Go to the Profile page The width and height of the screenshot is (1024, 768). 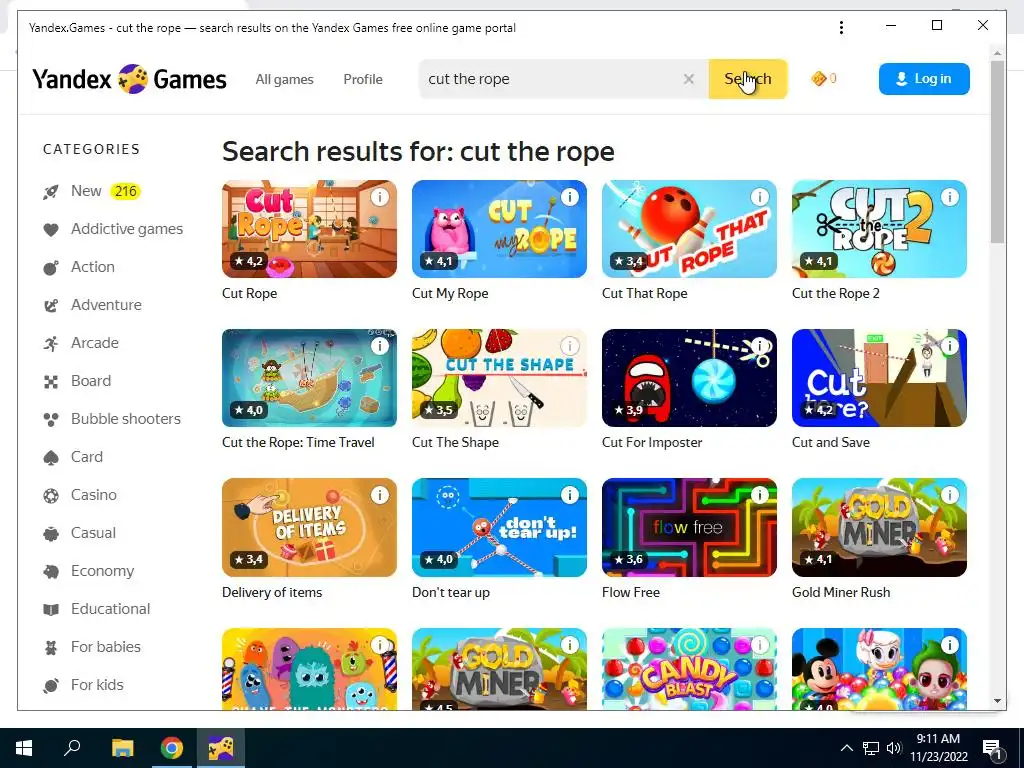click(363, 79)
